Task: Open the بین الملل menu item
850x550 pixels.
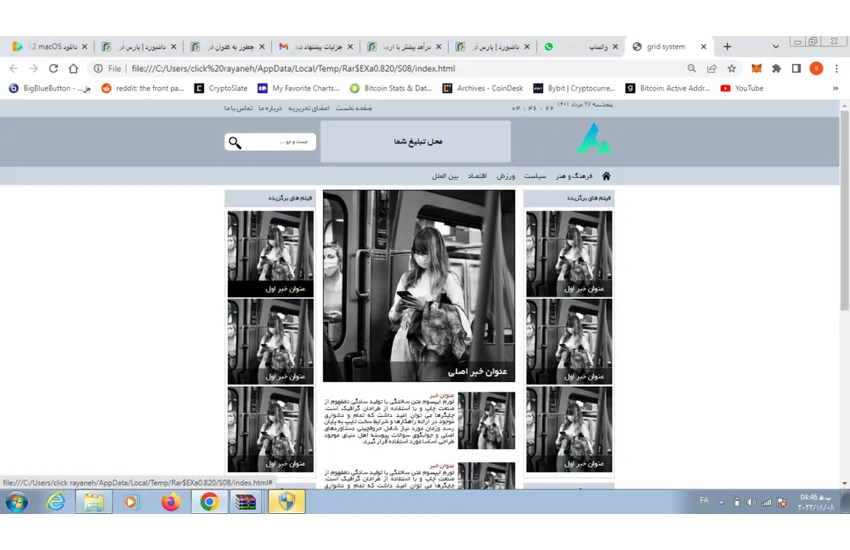Action: coord(445,176)
